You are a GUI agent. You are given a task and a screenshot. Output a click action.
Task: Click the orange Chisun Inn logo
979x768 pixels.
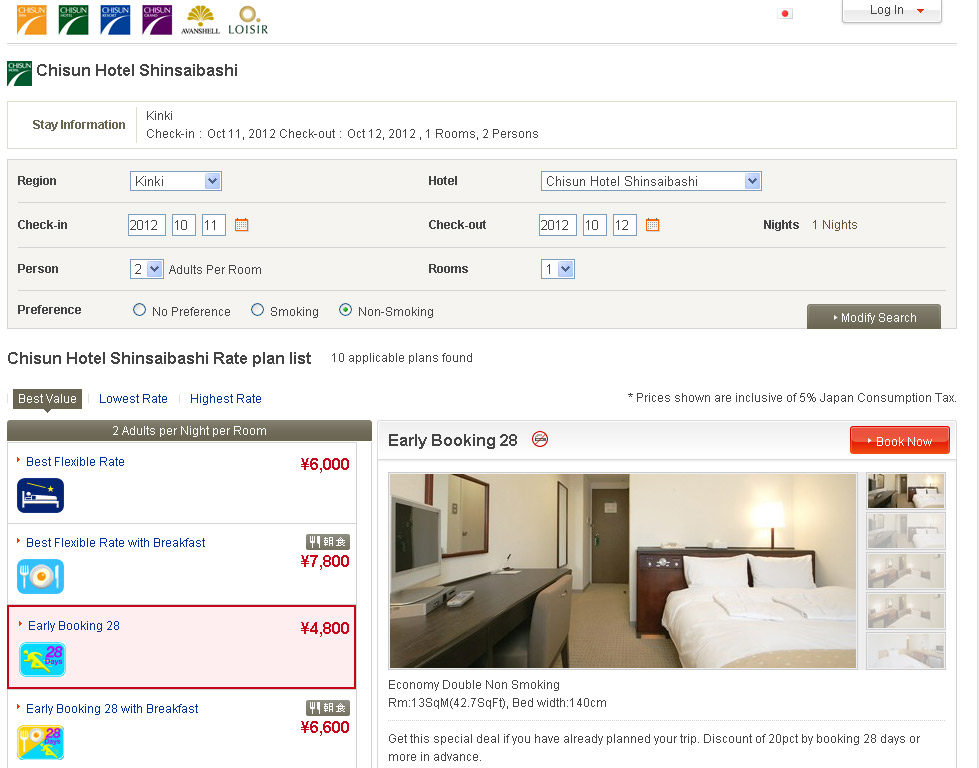(x=31, y=19)
